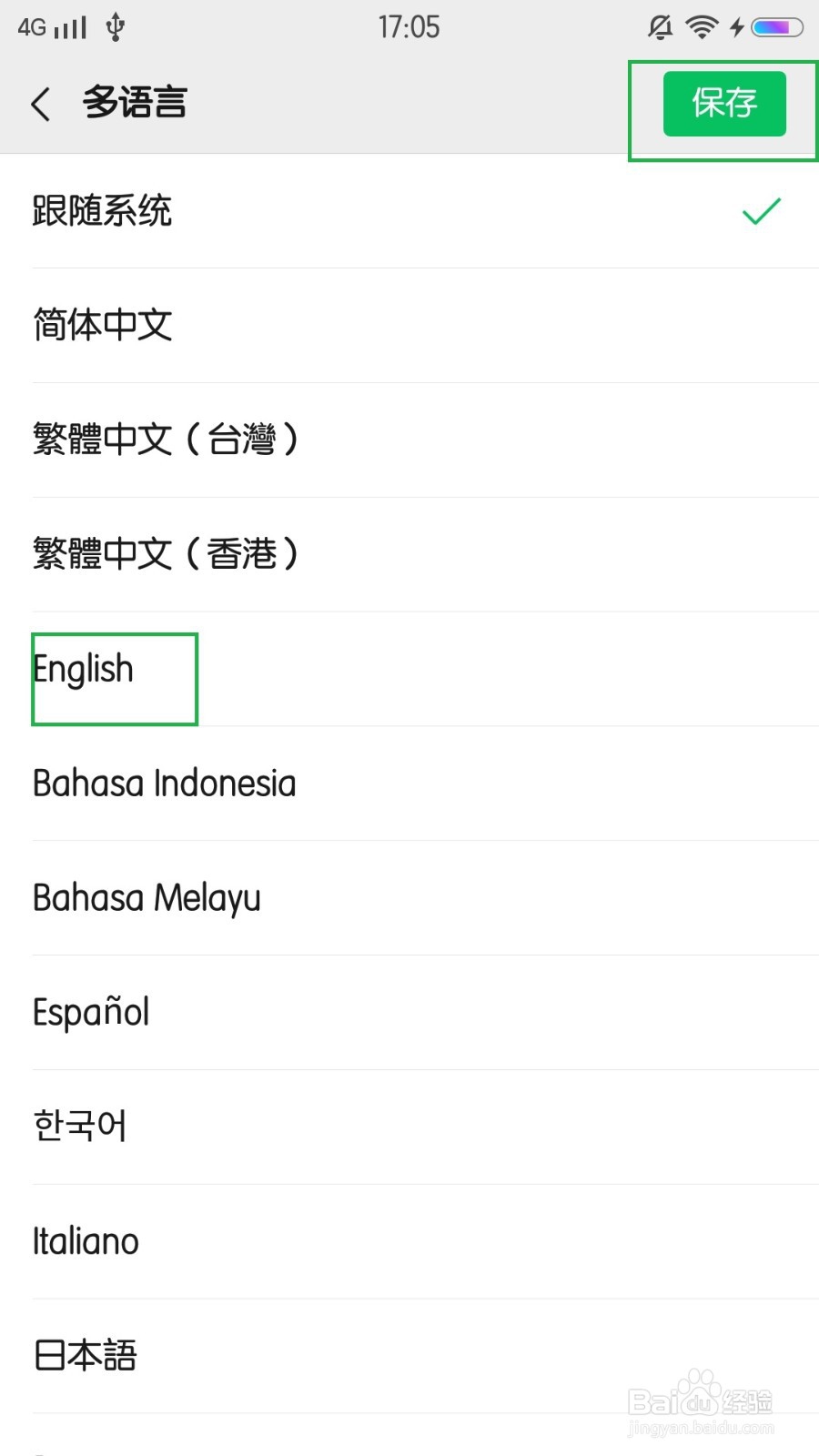Choose 简体中文 language
This screenshot has width=819, height=1456.
click(102, 325)
